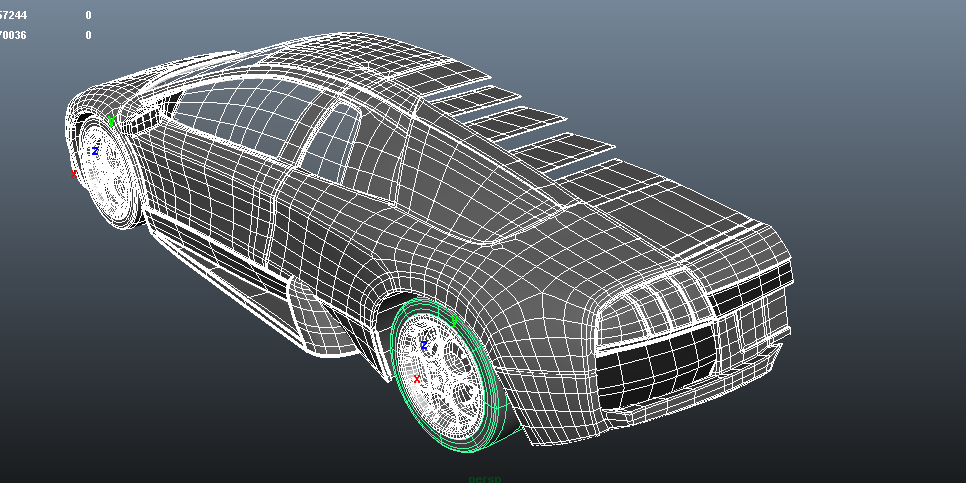The height and width of the screenshot is (483, 966).
Task: Click the 'persp' camera name label
Action: (485, 479)
